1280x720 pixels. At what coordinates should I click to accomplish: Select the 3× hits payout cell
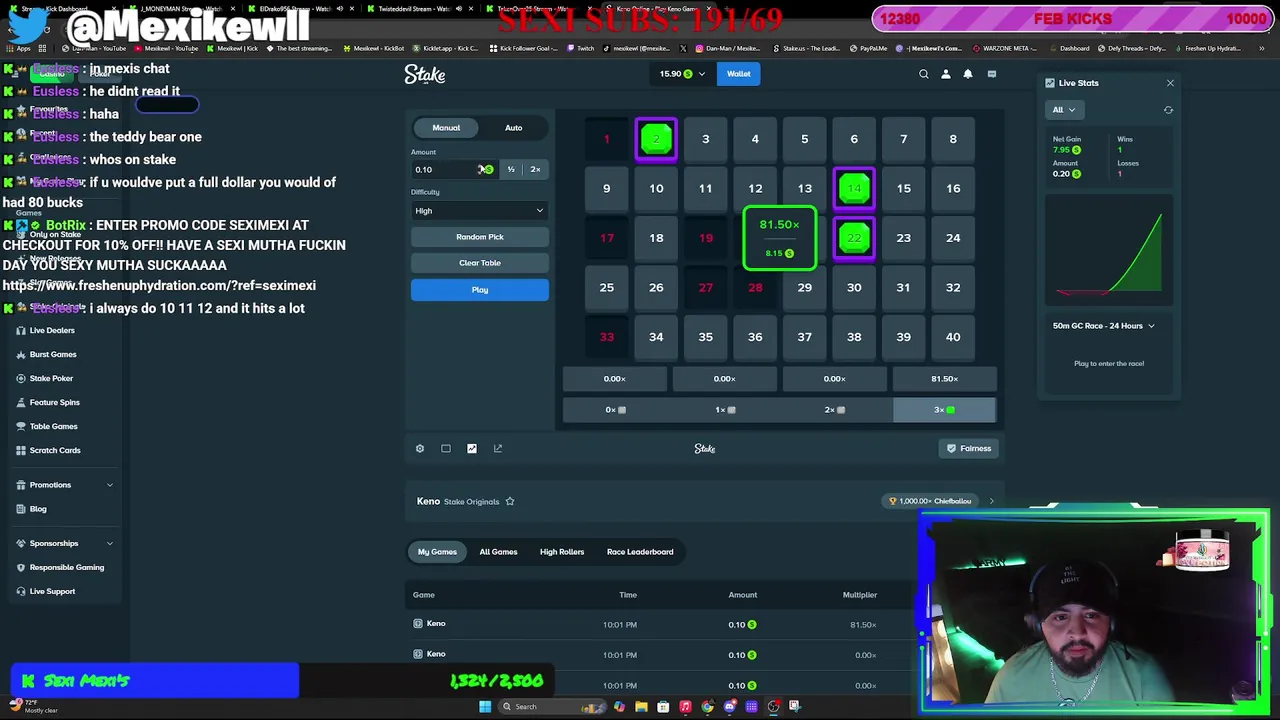(x=944, y=410)
